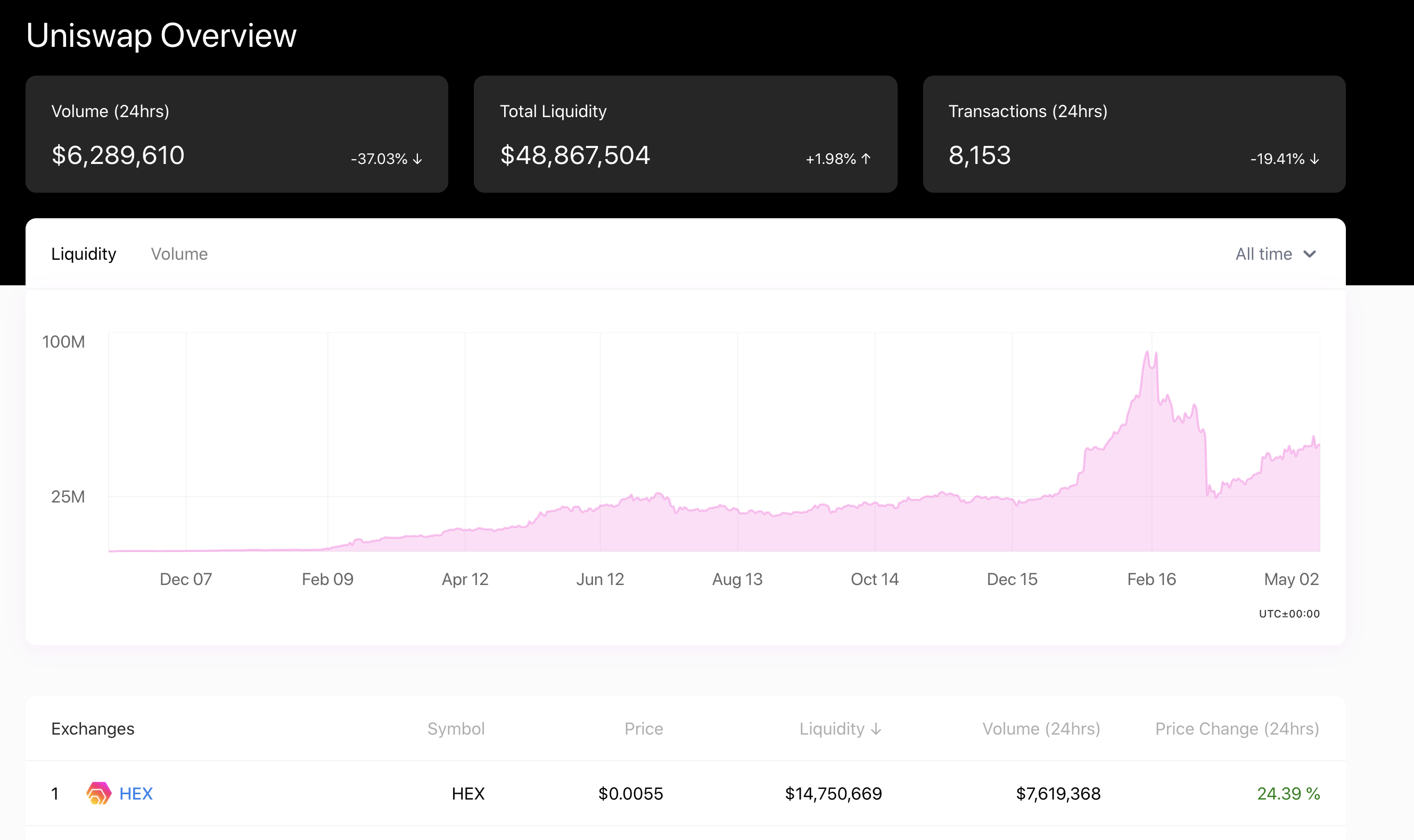
Task: Click the +1.98% liquidity change
Action: [x=831, y=159]
